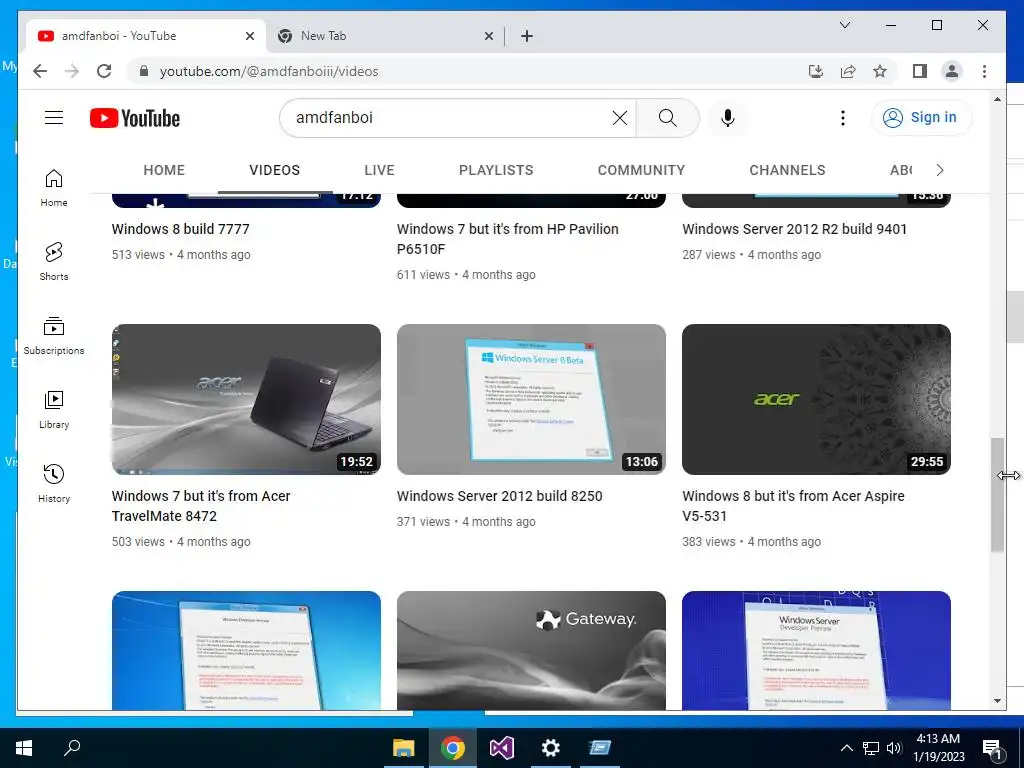Go to the YouTube logo homepage

click(135, 118)
